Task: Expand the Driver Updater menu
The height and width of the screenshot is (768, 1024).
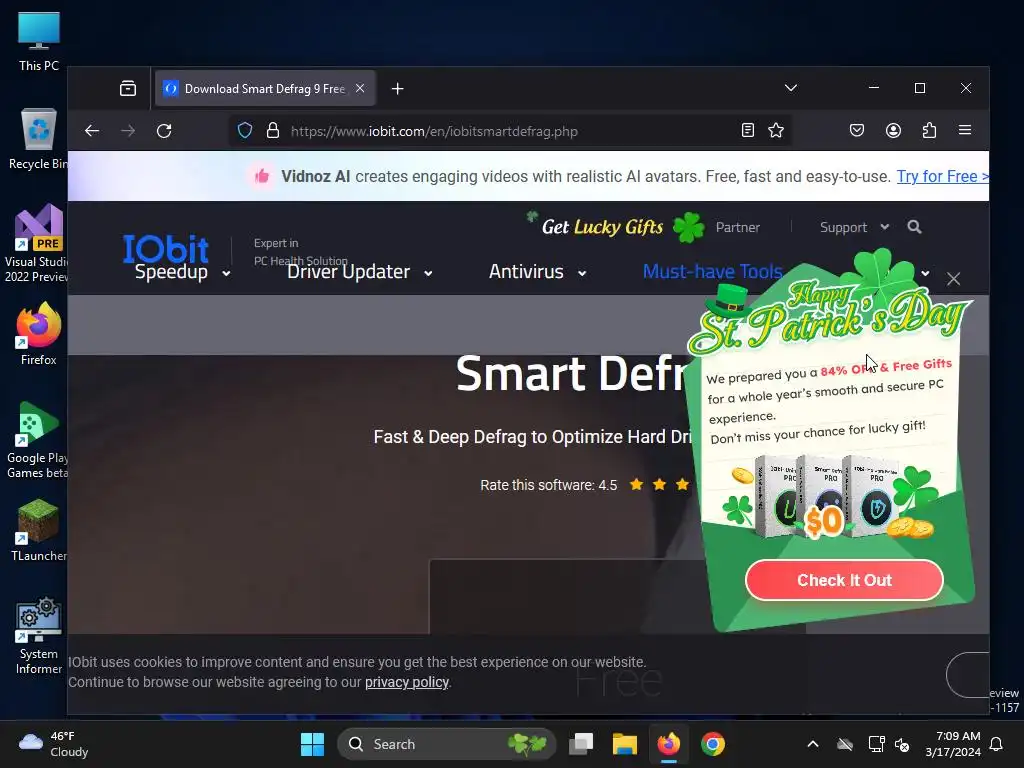Action: 360,272
